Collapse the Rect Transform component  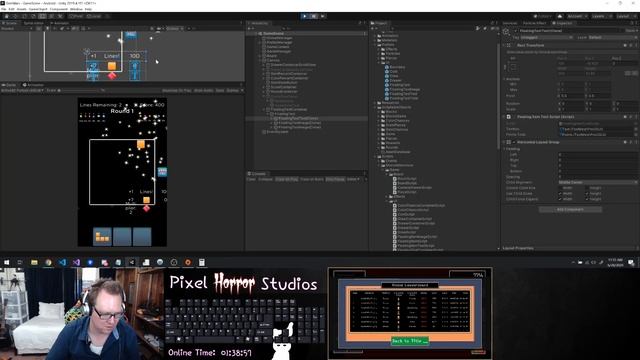tap(504, 45)
